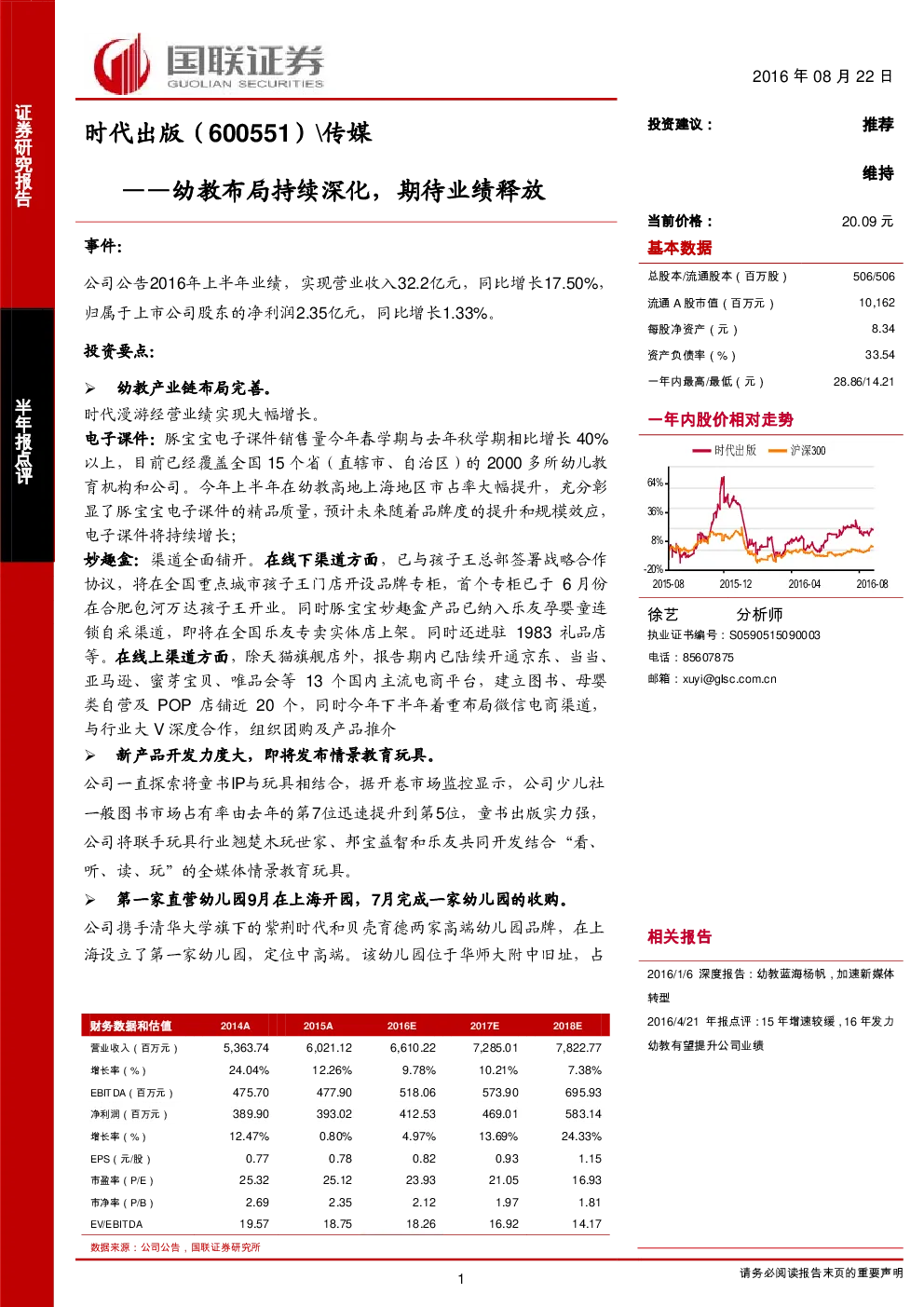The image size is (924, 1307).
Task: Click the EBITDA cell 477.90
Action: click(x=334, y=1093)
